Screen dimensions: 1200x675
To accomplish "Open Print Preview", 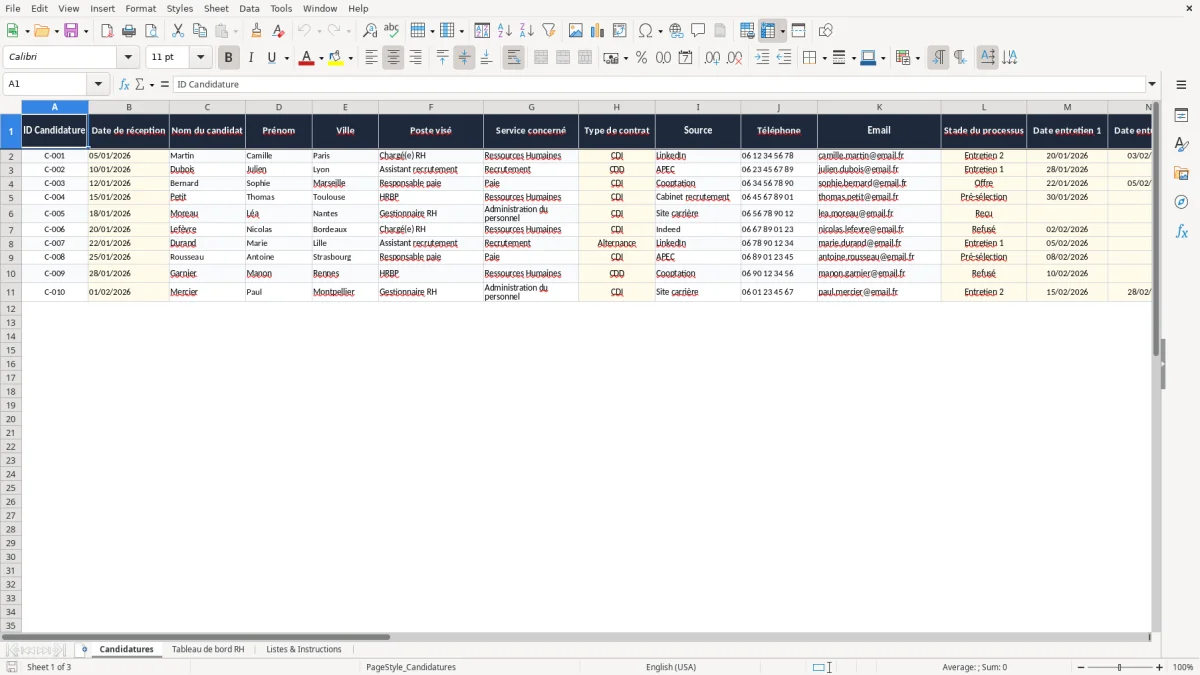I will pyautogui.click(x=151, y=31).
